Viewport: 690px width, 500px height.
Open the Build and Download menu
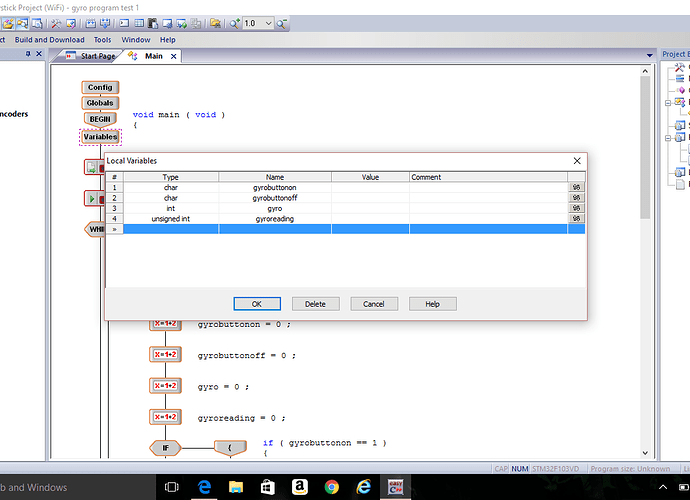coord(49,40)
